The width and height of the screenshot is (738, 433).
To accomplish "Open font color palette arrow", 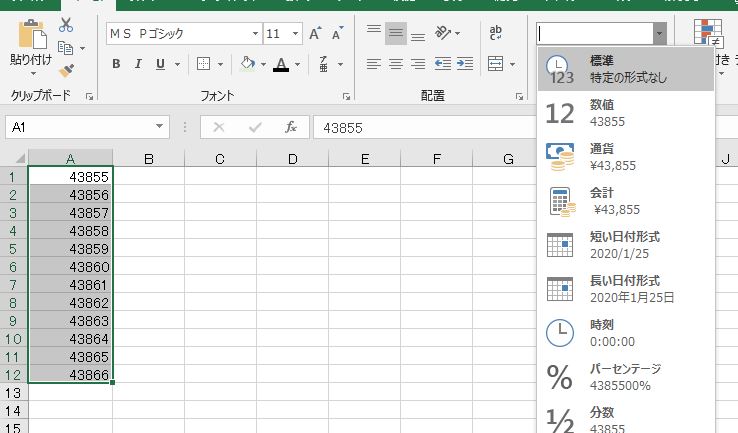I will tap(297, 64).
